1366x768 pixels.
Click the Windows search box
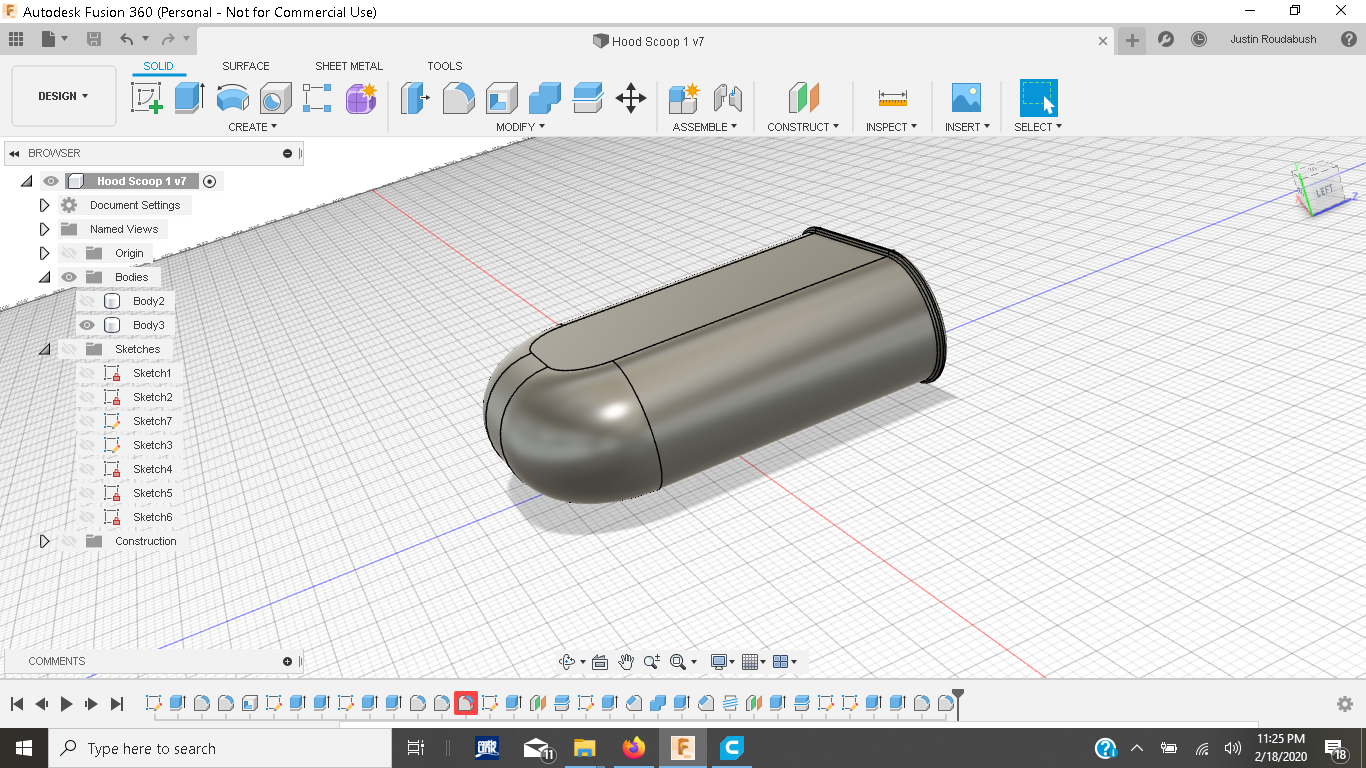tap(219, 748)
